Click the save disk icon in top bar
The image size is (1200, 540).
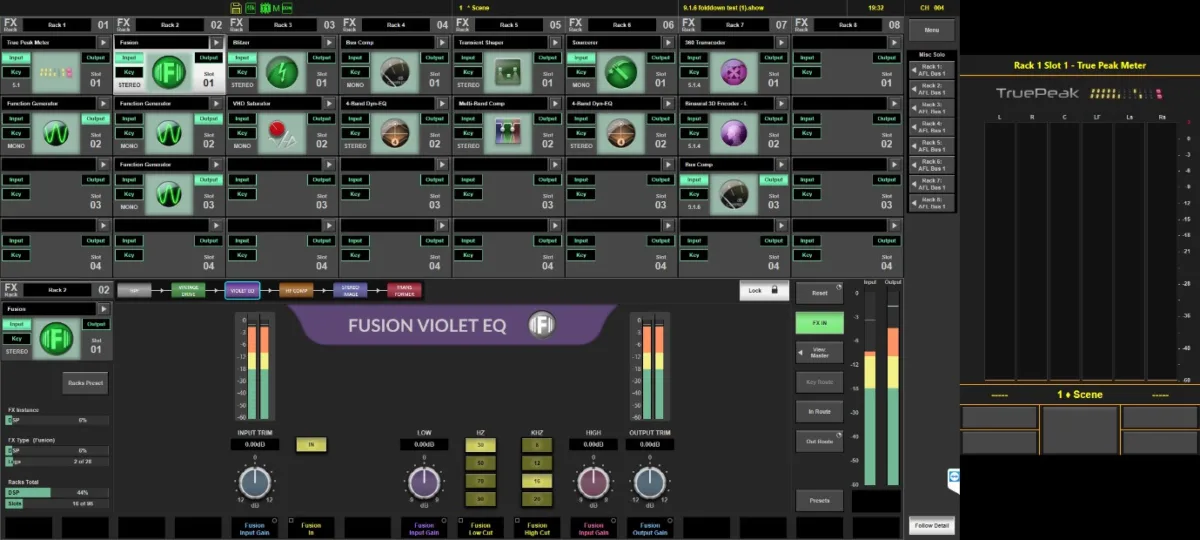[x=235, y=7]
